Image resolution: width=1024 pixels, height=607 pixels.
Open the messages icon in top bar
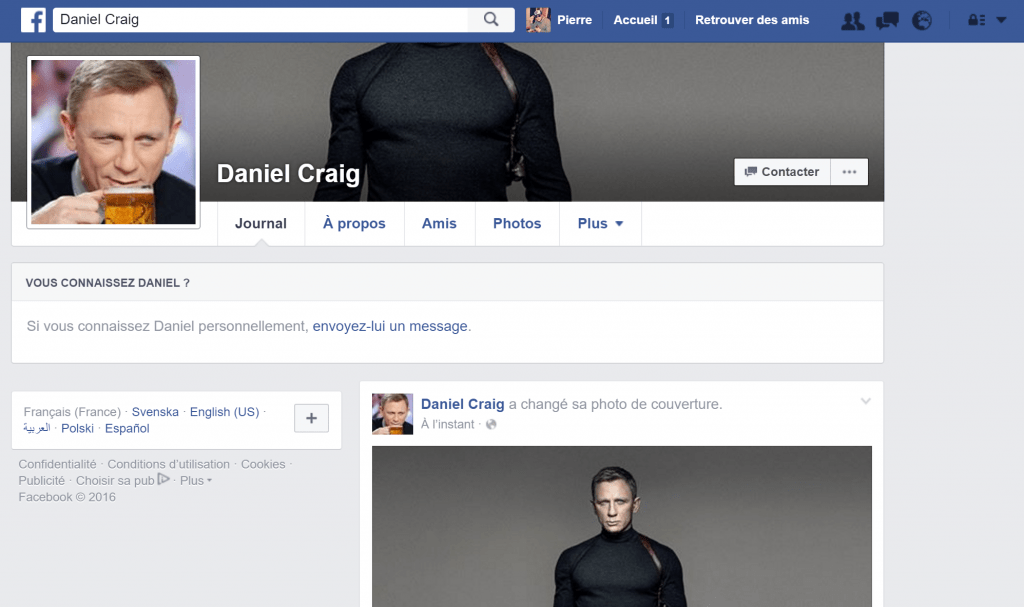887,21
